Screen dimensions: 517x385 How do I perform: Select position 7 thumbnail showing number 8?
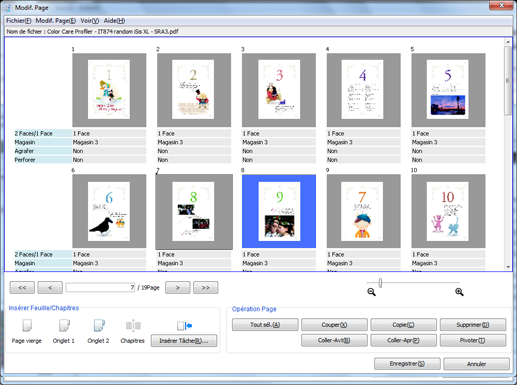point(194,212)
